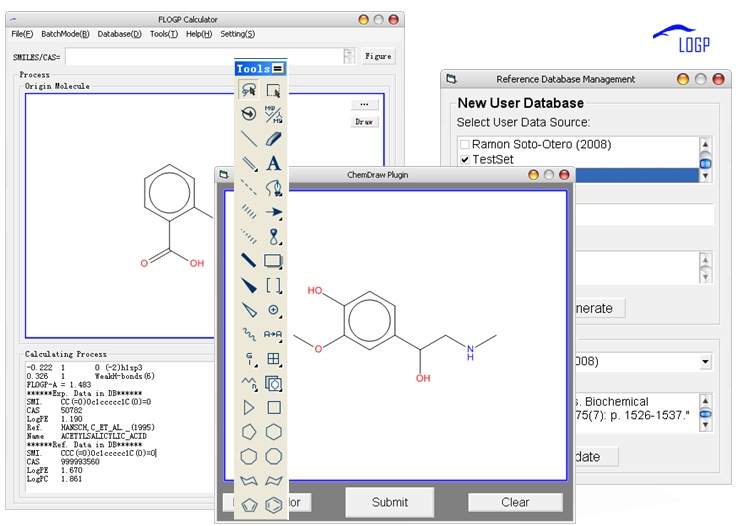
Task: Select the Cyclohexane ring tool
Action: [x=274, y=432]
